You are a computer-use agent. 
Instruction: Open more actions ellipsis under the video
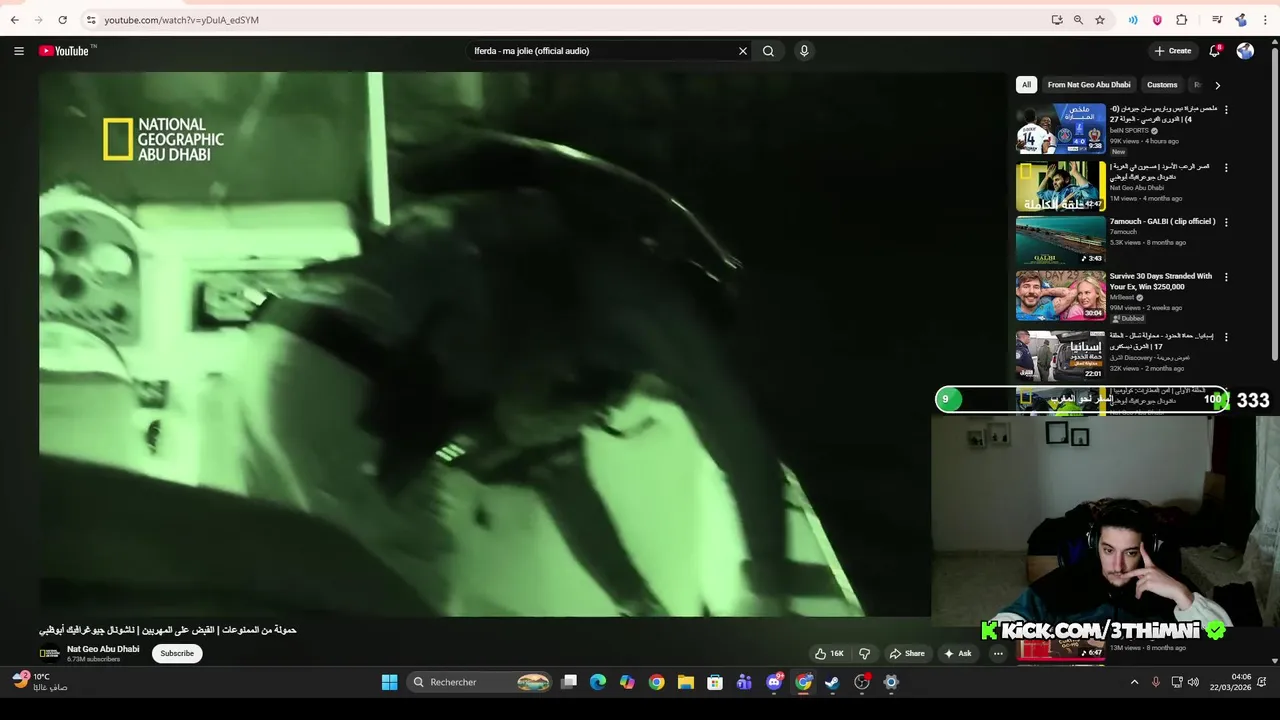tap(998, 653)
